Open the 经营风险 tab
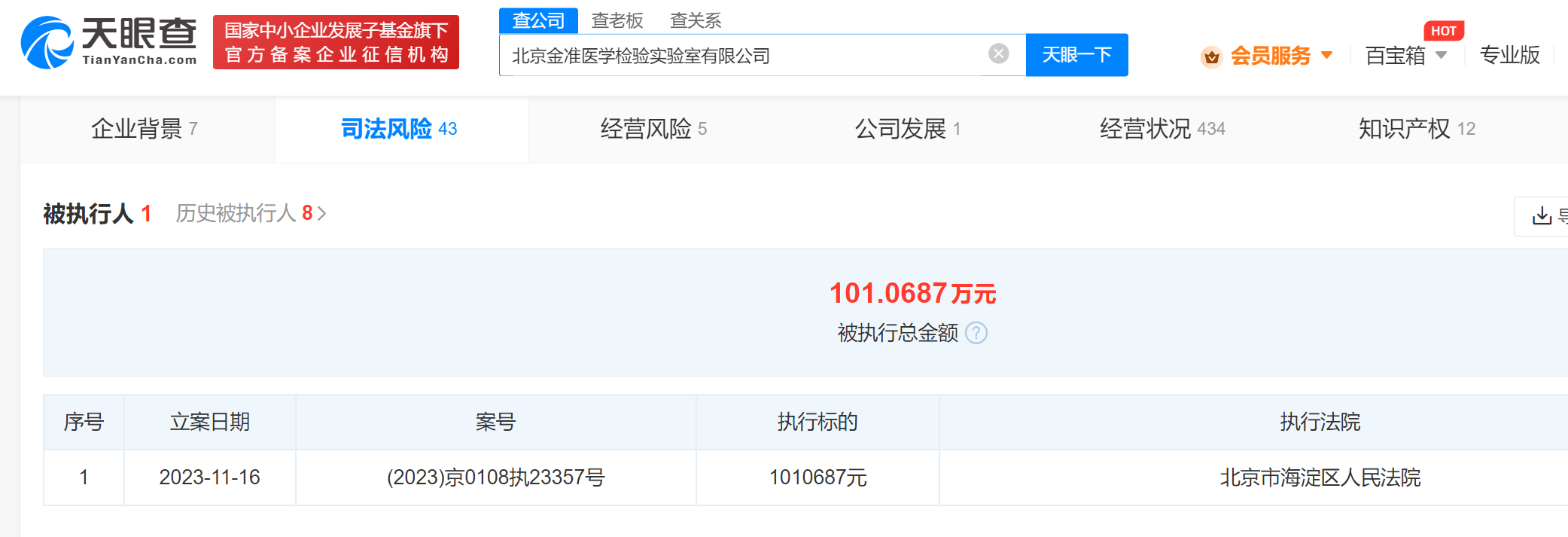This screenshot has width=1568, height=537. click(653, 129)
